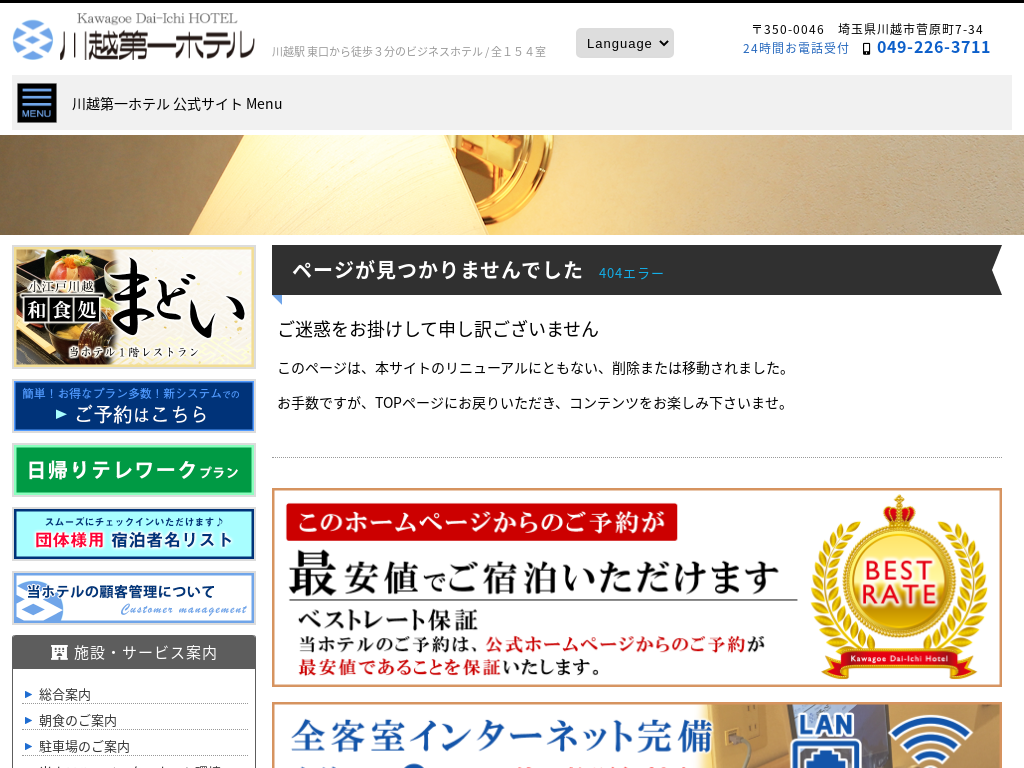
Task: Open the 朝食のご案内 sidebar link
Action: click(x=78, y=721)
